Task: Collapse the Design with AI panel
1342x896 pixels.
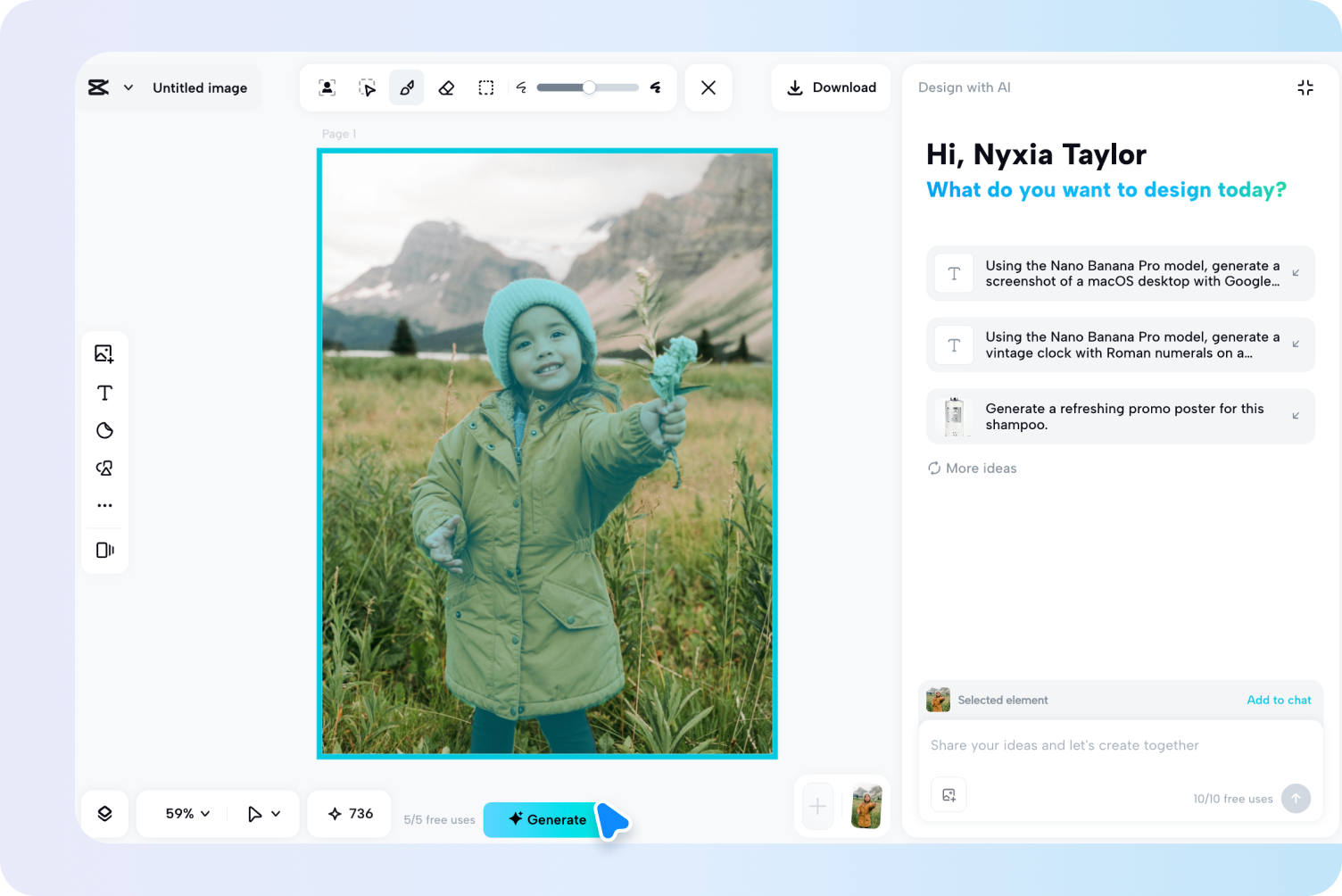Action: (x=1305, y=87)
